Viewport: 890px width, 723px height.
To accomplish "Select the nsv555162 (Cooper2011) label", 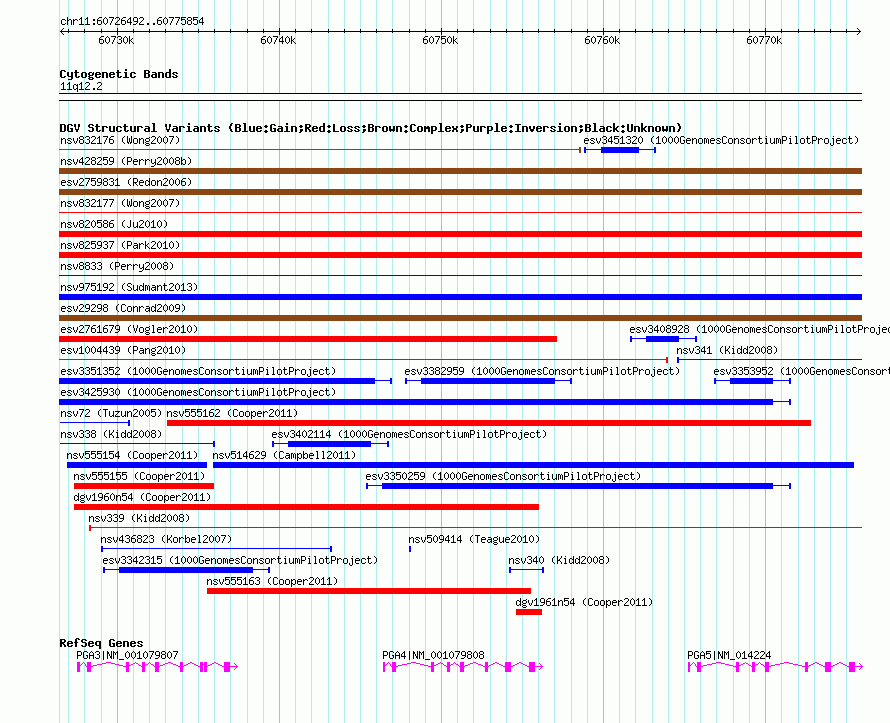I will click(232, 413).
